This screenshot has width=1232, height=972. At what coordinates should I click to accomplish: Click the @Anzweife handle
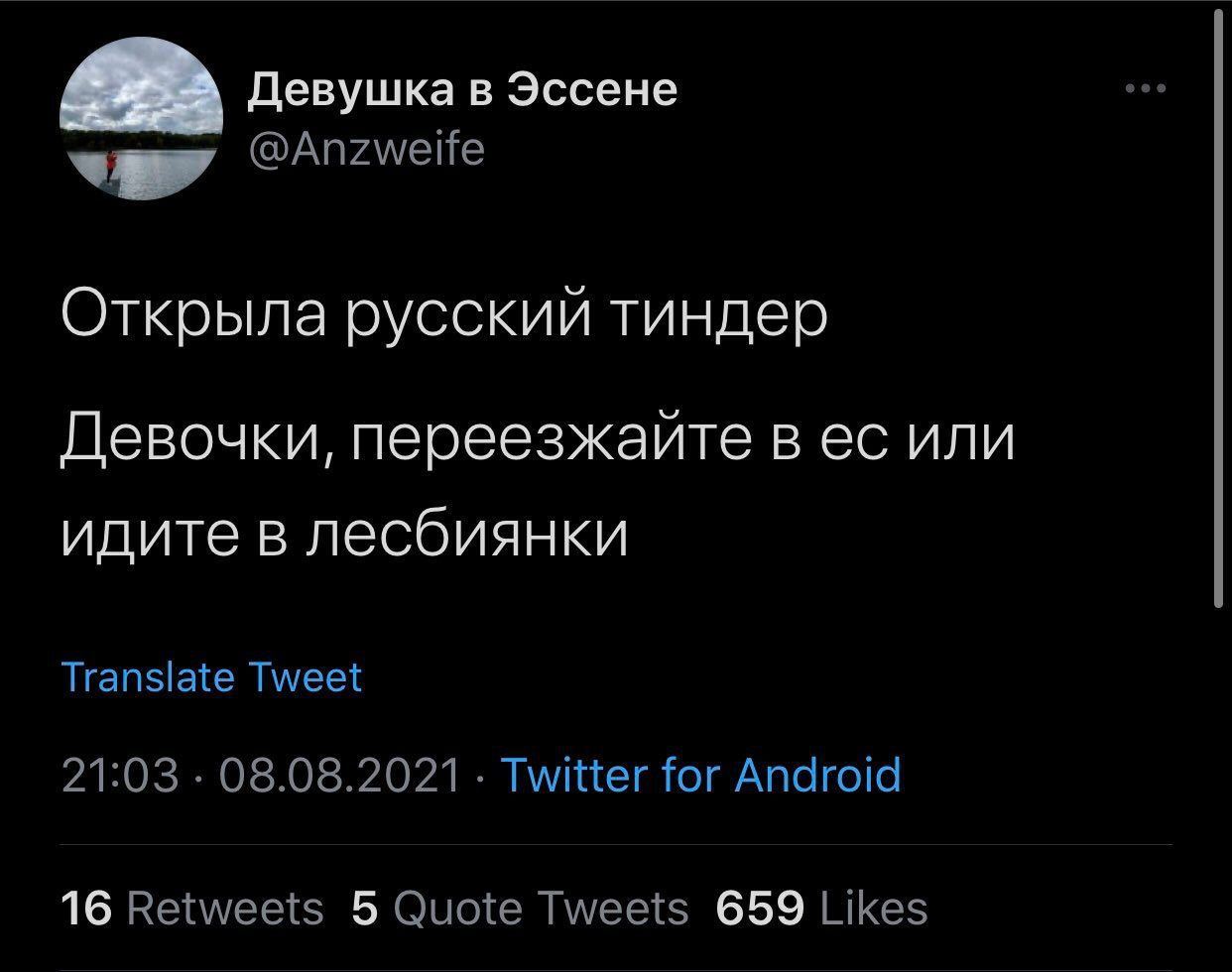pyautogui.click(x=366, y=150)
